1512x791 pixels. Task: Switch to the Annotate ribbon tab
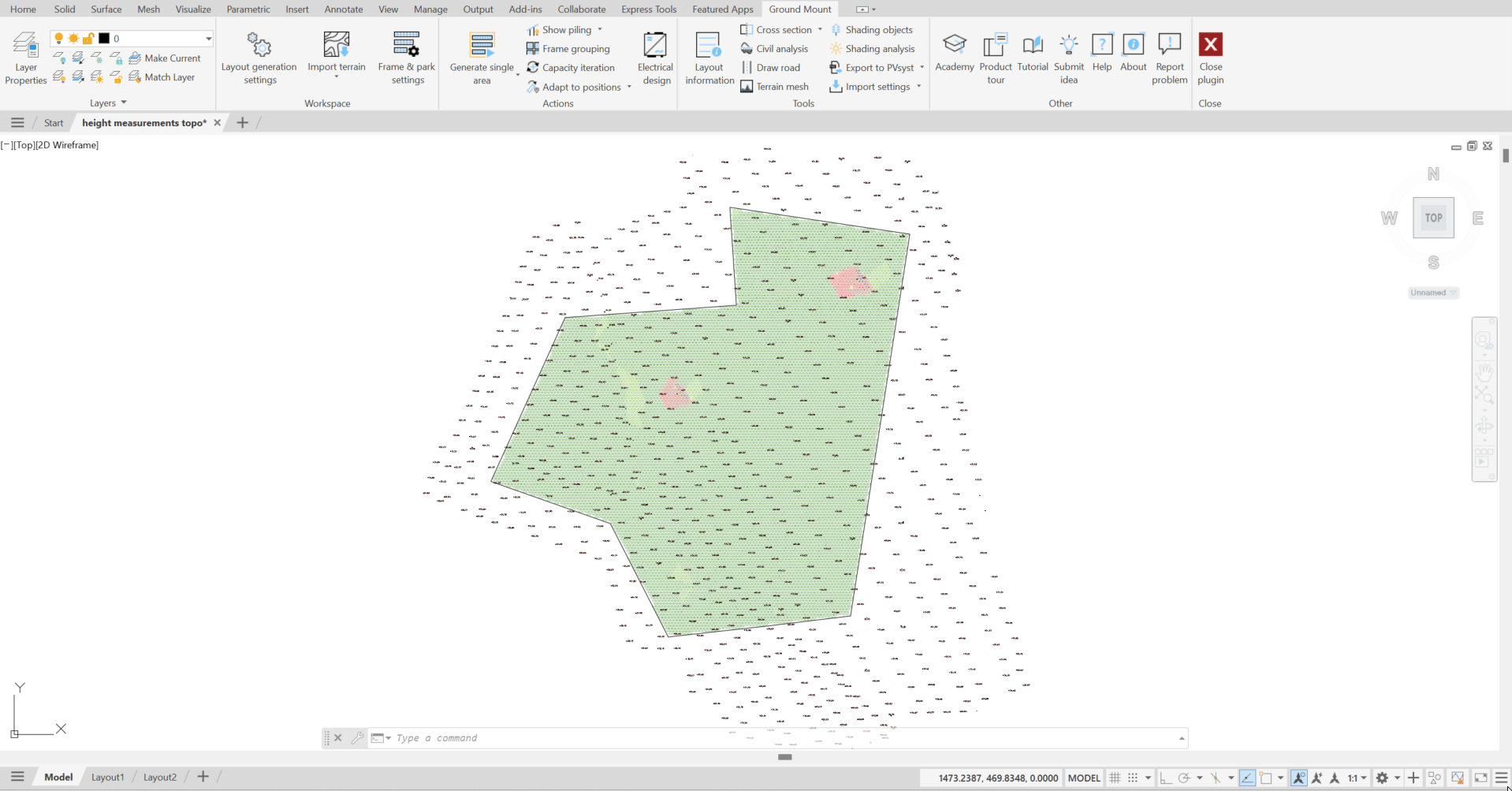point(344,9)
